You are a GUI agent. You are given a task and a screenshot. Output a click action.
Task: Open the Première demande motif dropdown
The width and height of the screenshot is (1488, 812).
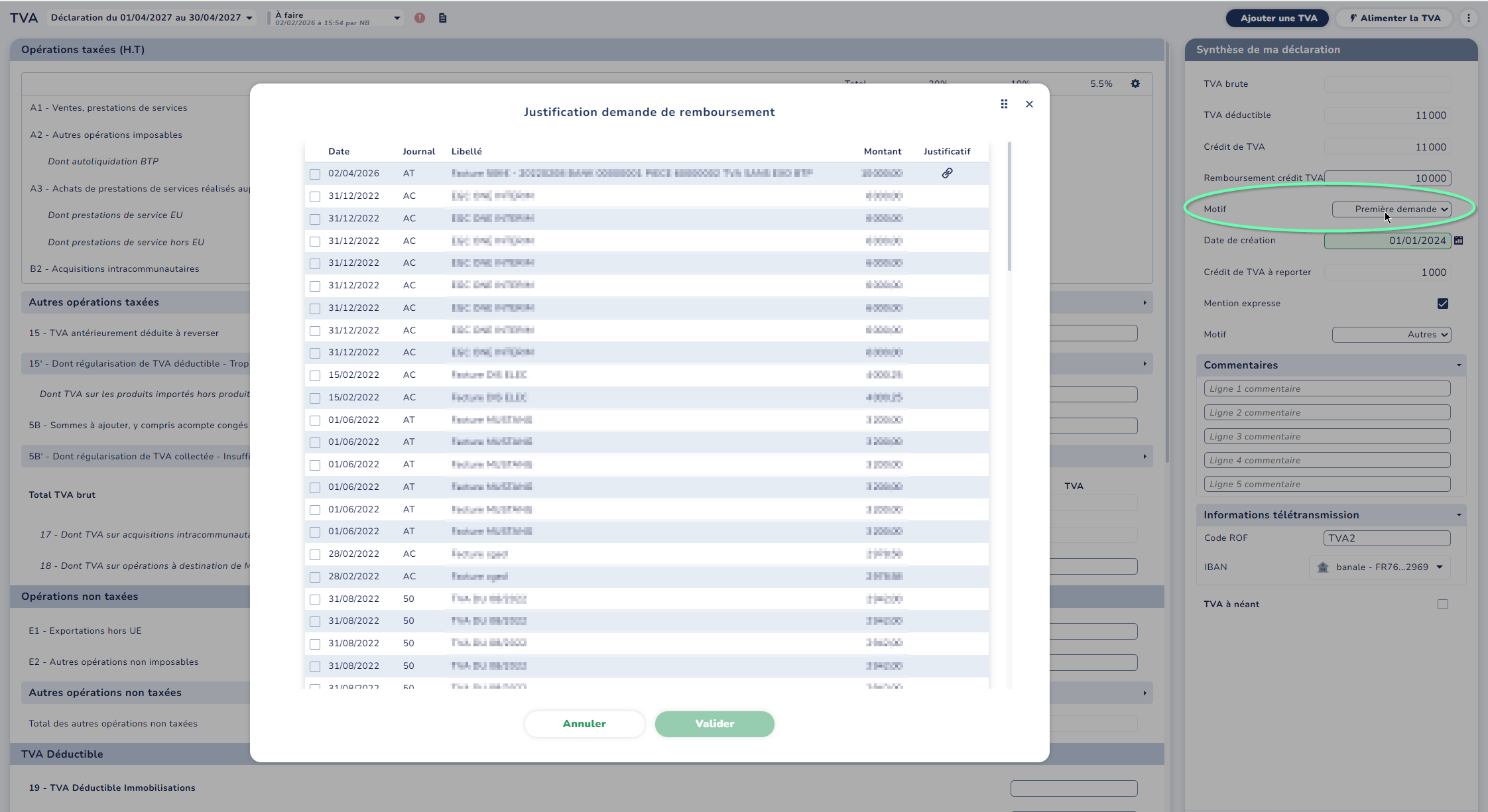(x=1391, y=209)
